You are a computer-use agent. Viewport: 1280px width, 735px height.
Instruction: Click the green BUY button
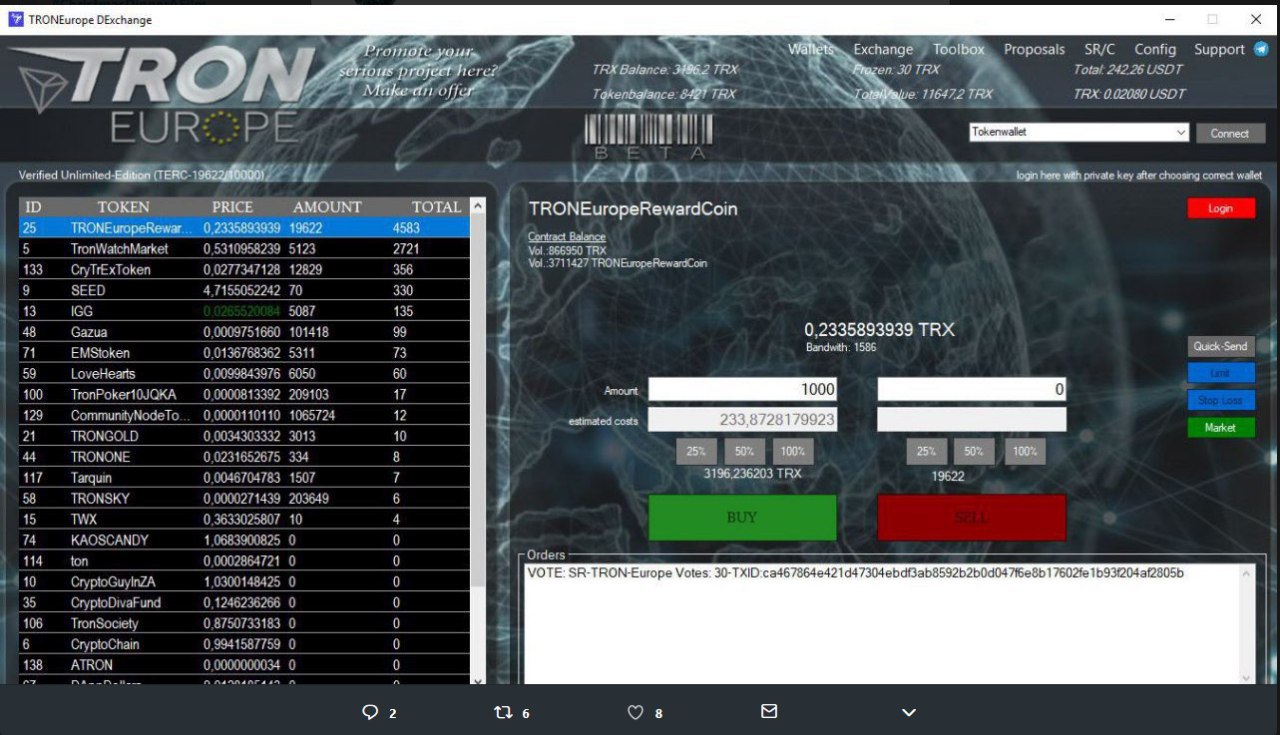point(742,517)
